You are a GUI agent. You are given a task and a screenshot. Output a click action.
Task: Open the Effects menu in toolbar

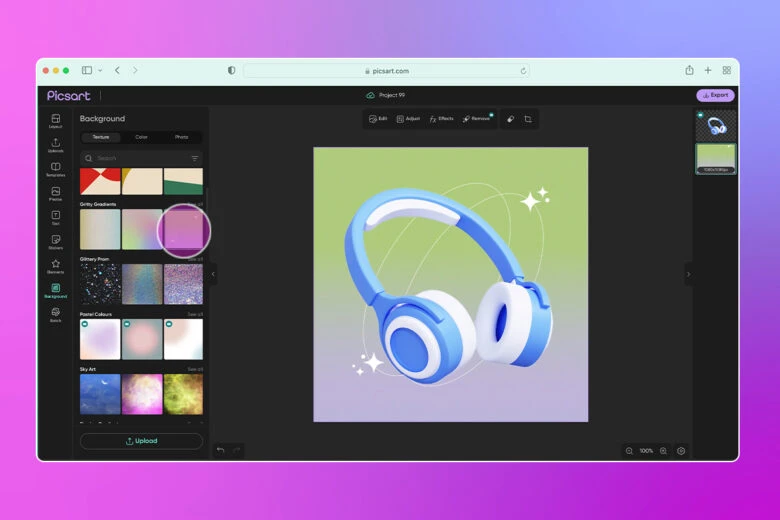coord(441,119)
